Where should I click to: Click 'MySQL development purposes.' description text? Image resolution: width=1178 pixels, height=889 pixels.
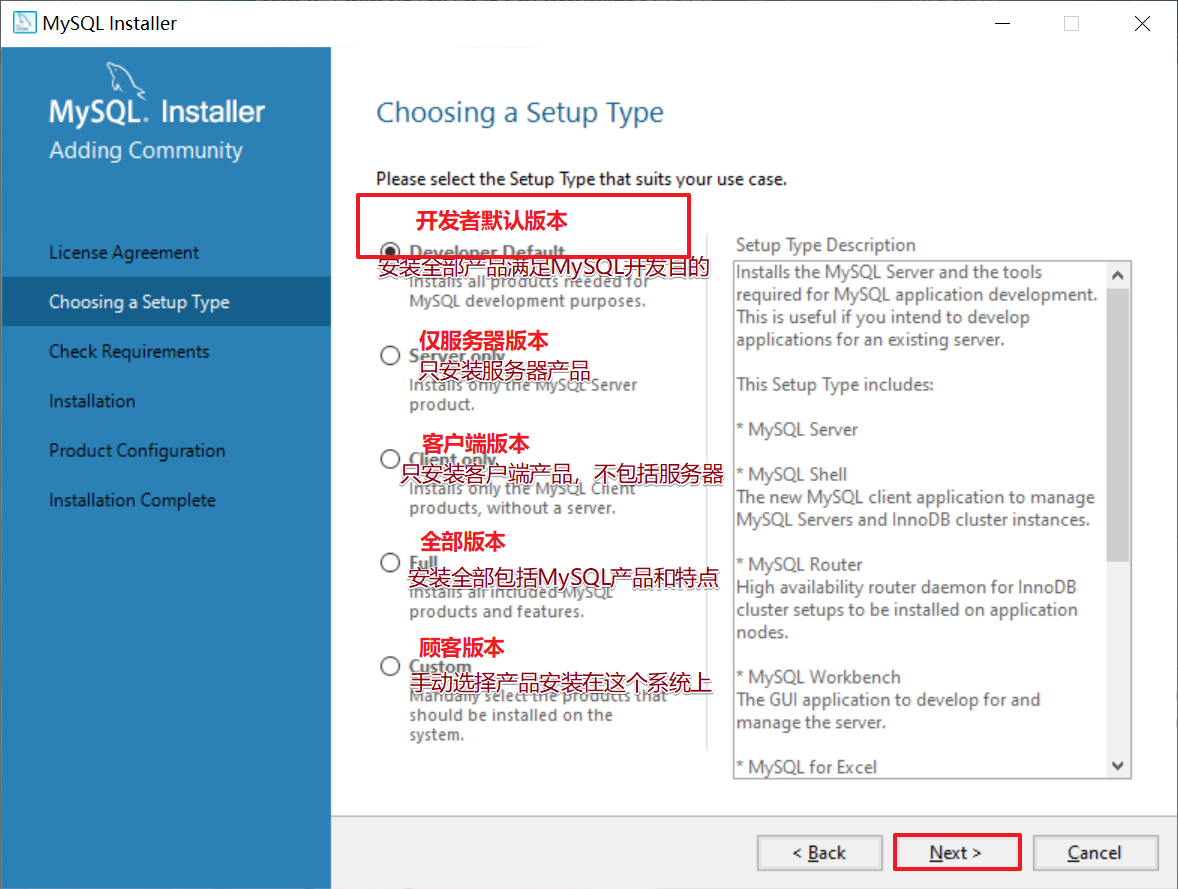tap(527, 301)
